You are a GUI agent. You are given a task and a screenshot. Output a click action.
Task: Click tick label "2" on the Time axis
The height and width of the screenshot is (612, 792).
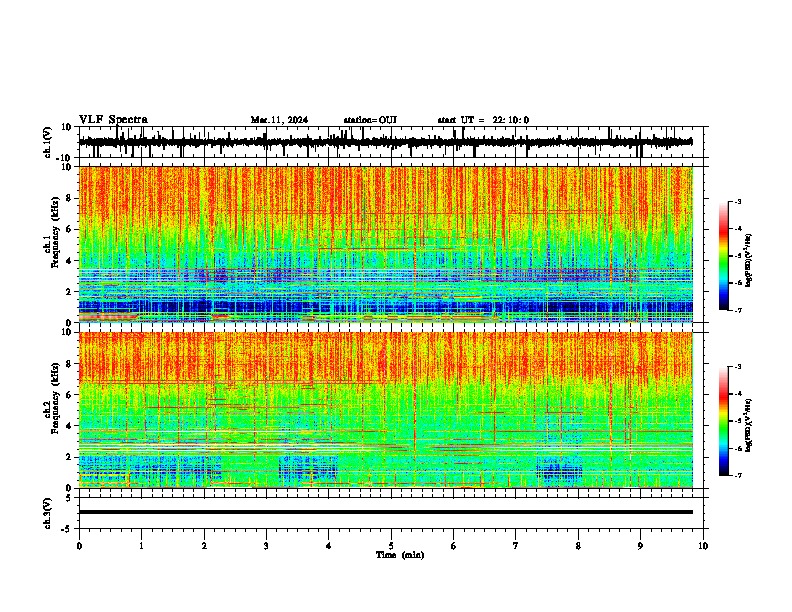(x=204, y=546)
